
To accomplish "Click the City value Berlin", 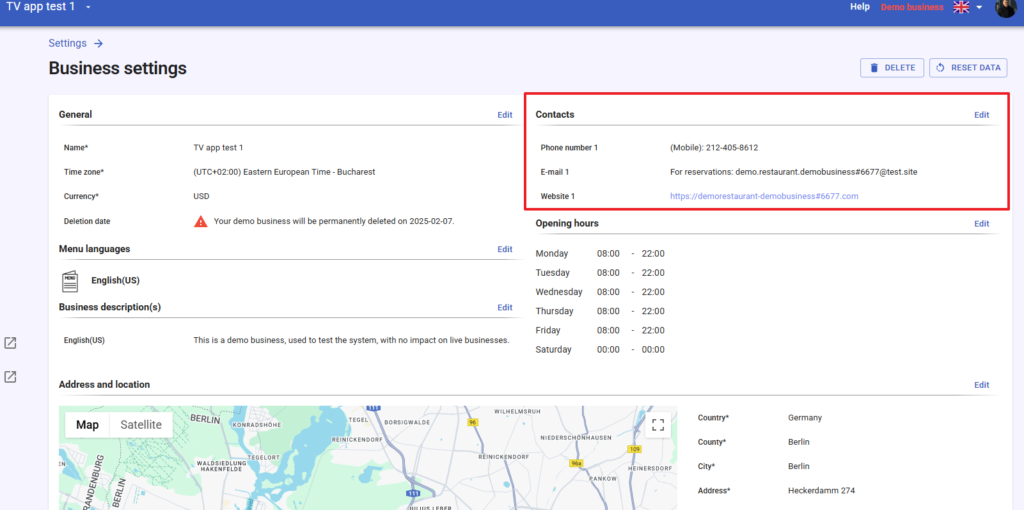I will pos(799,467).
